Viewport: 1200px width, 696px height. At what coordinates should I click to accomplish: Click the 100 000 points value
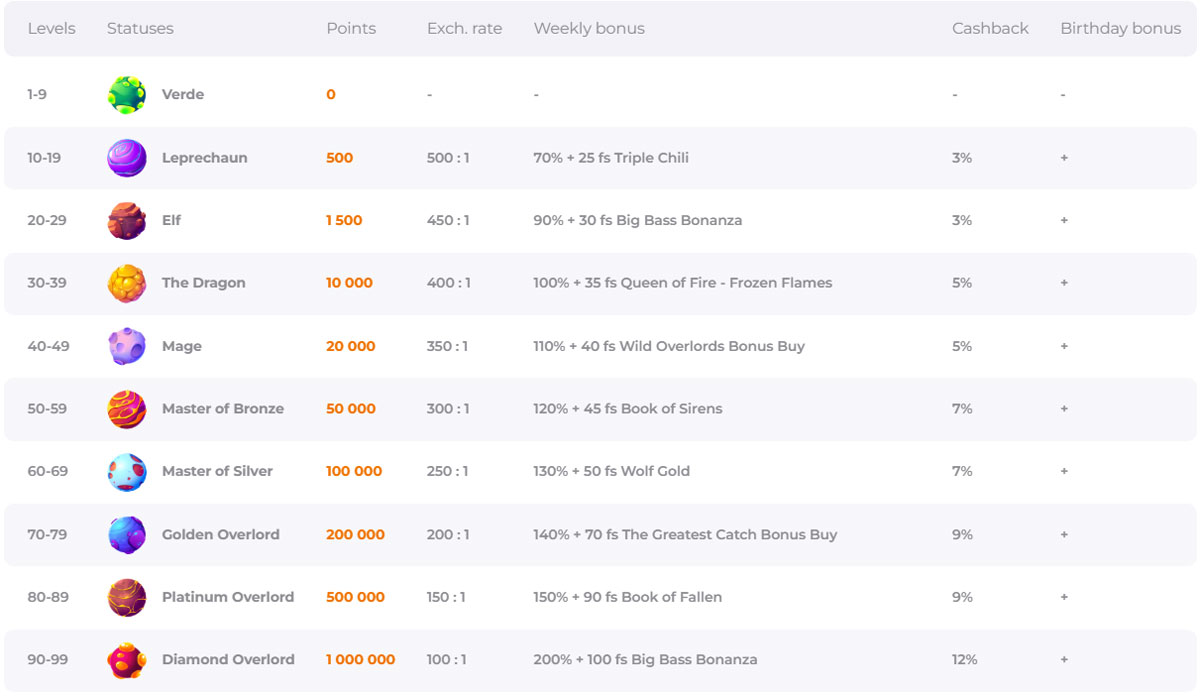coord(354,471)
